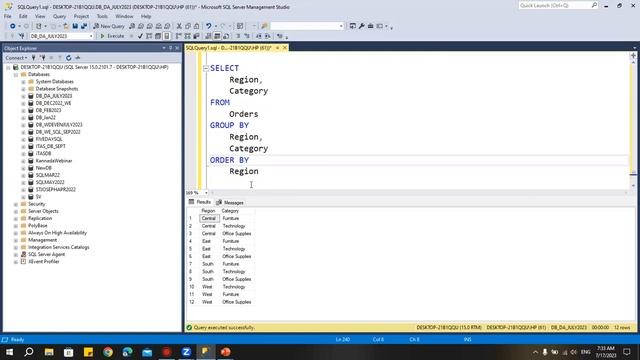Expand the Security folder node
This screenshot has height=360, width=640.
16,204
